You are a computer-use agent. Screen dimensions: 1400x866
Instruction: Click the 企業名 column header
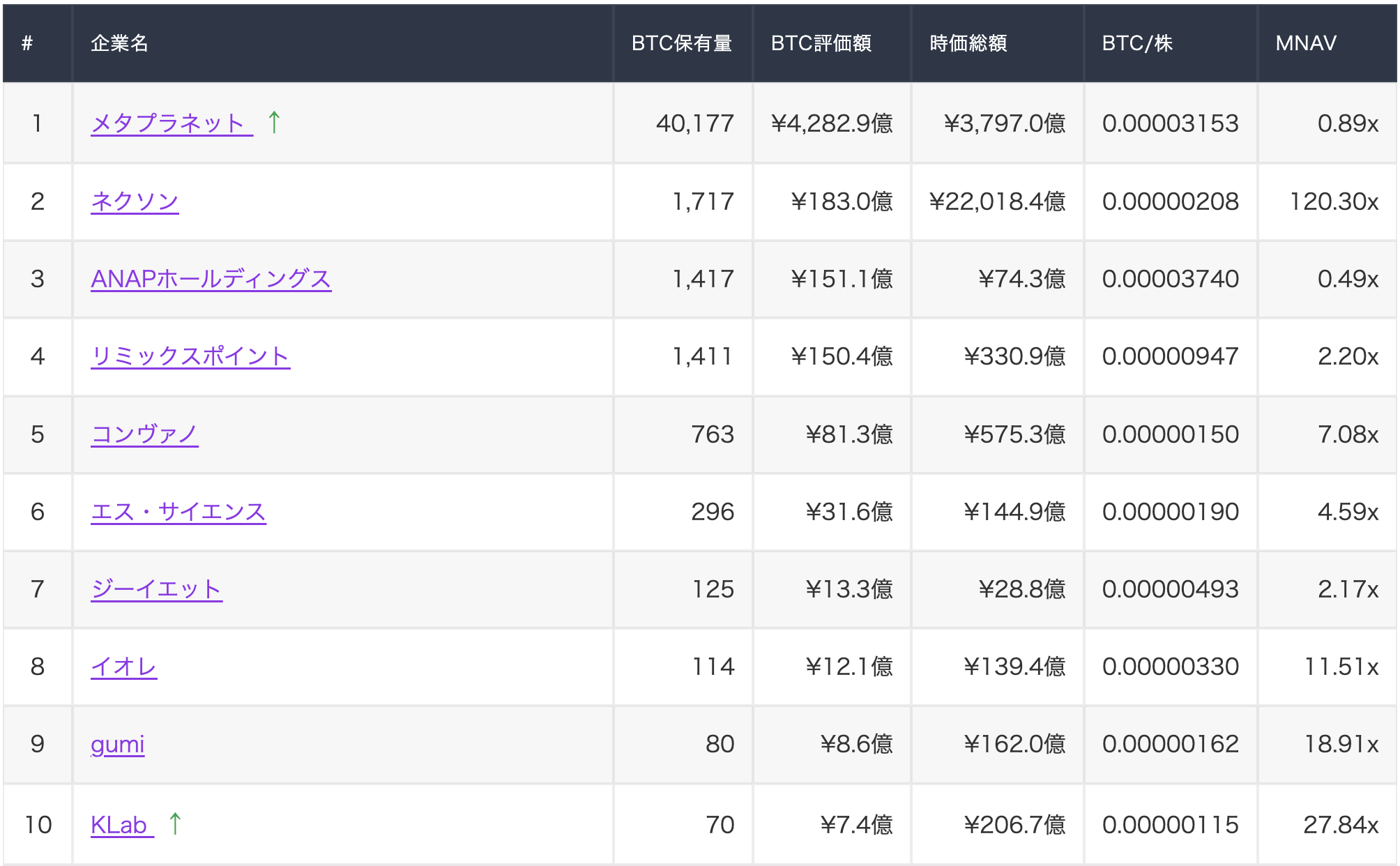119,43
